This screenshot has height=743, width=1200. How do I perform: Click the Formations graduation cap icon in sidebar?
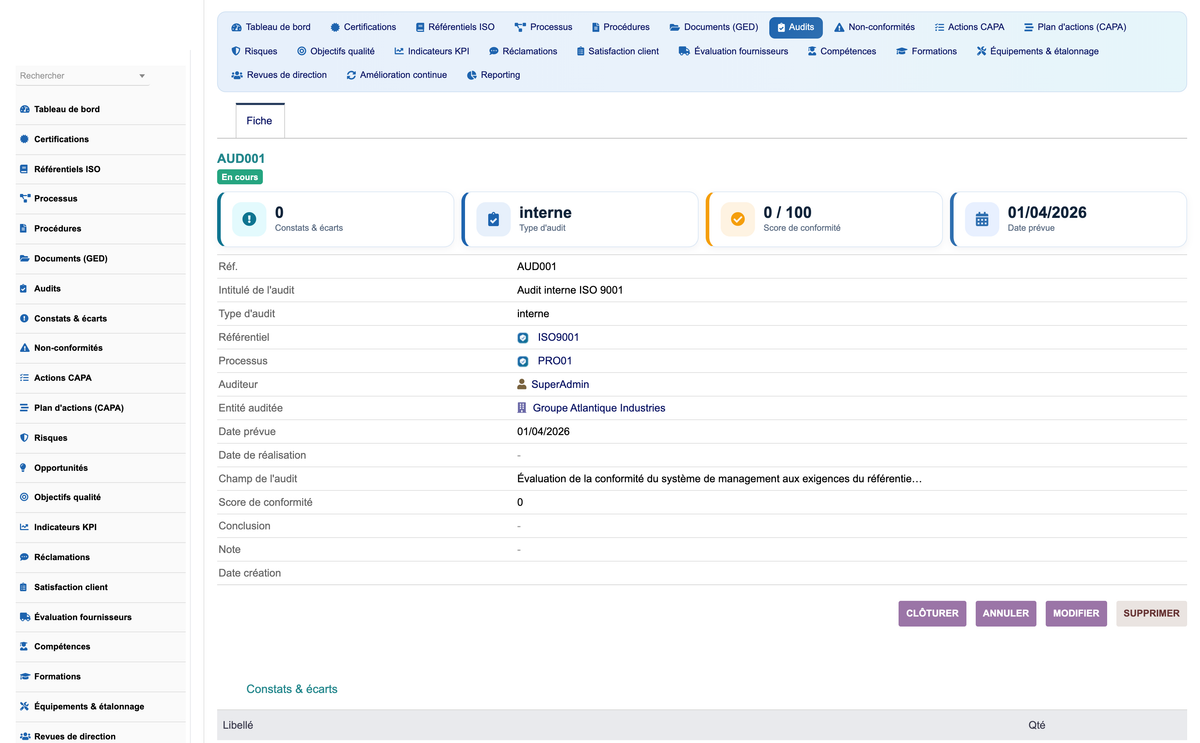click(25, 677)
